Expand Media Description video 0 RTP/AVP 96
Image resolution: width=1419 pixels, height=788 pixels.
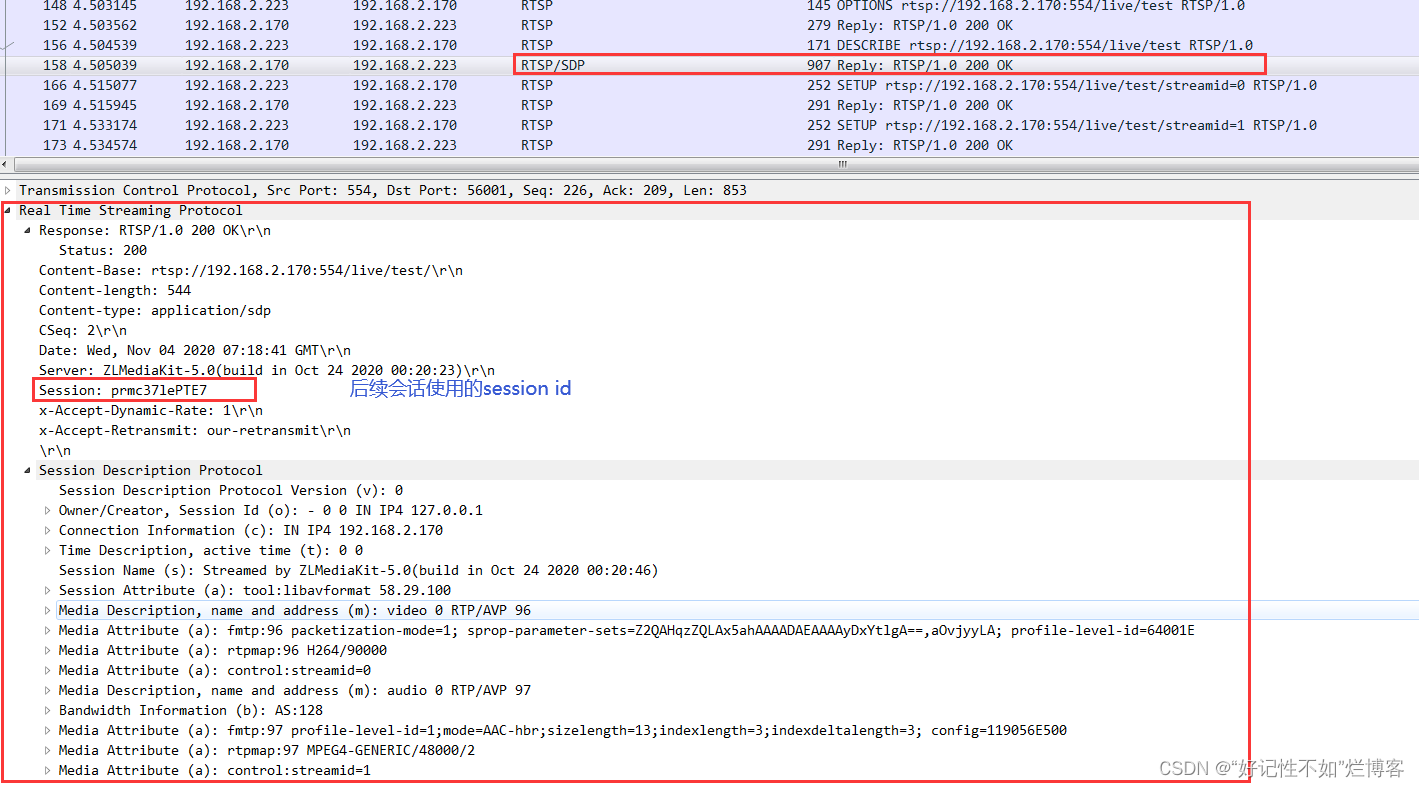(x=48, y=610)
